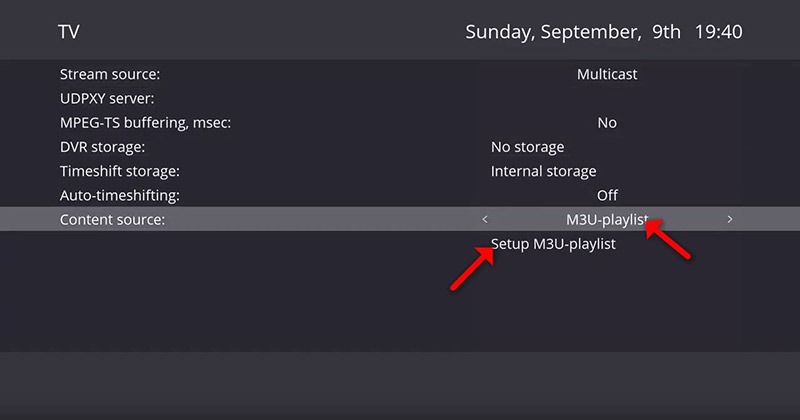Click the Sunday, September 9th date
Viewport: 800px width, 420px height.
click(573, 32)
